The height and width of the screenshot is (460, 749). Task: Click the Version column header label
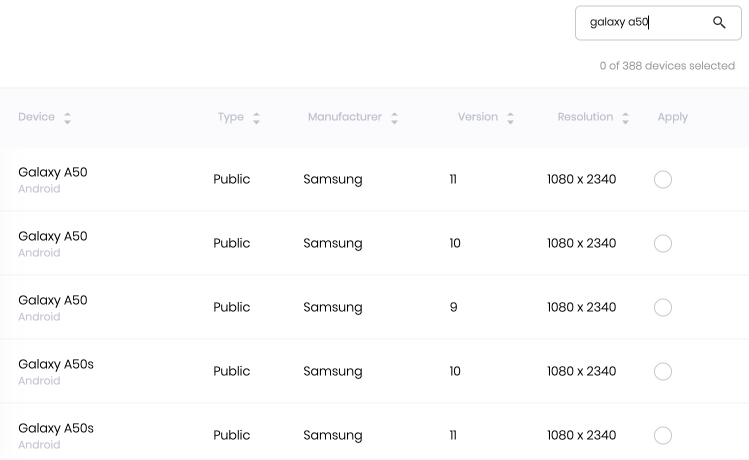(478, 117)
